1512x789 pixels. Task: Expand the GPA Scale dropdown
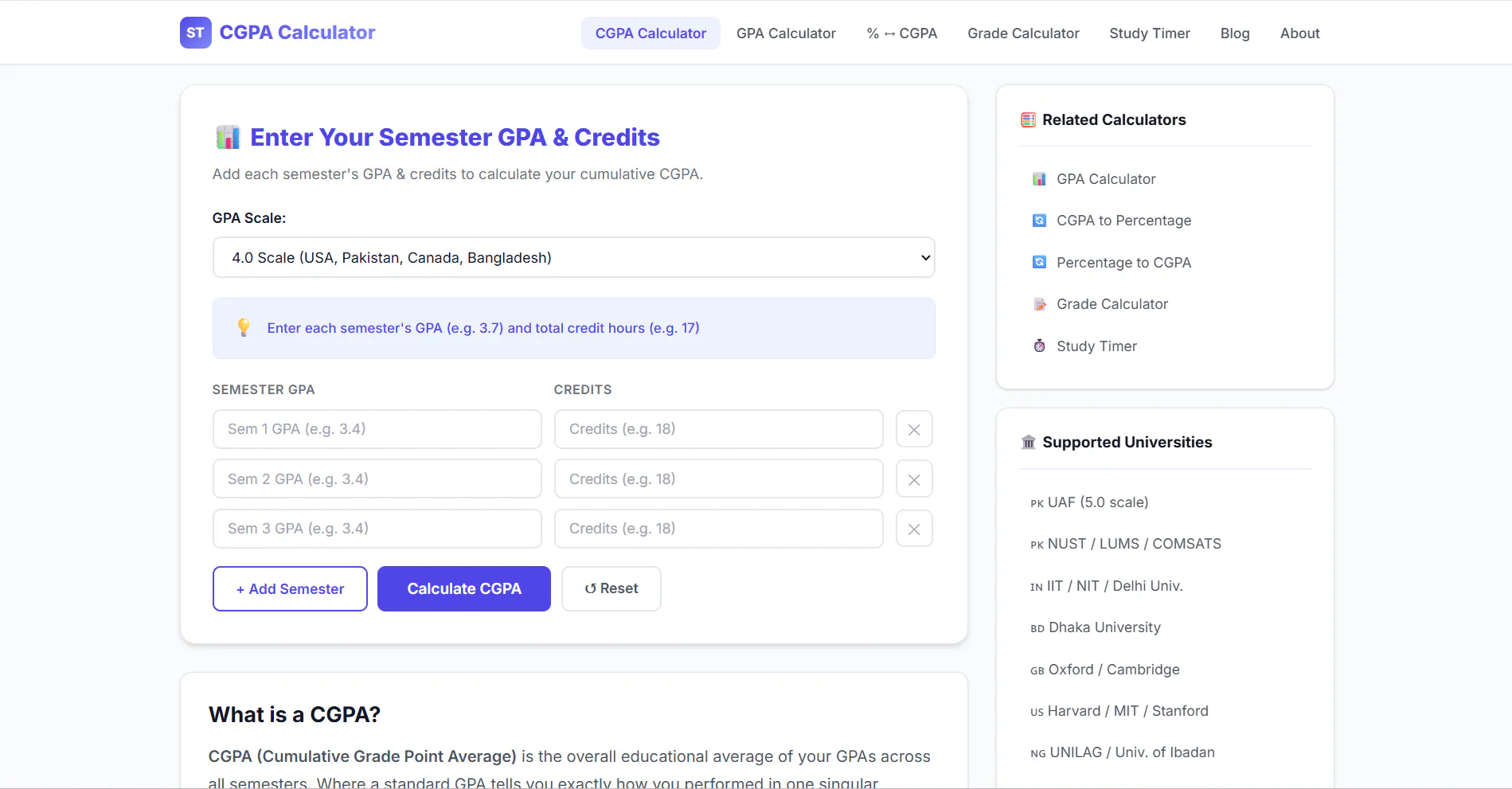click(x=573, y=257)
